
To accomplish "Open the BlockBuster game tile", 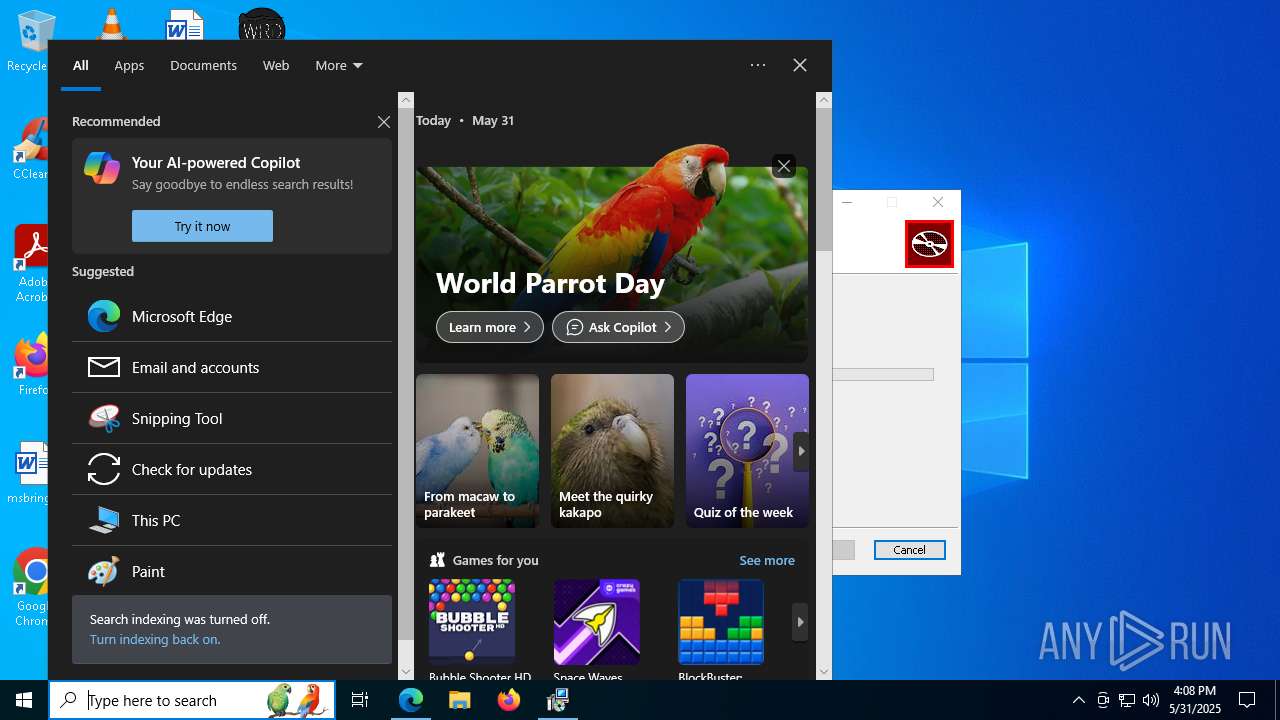I will [x=721, y=622].
